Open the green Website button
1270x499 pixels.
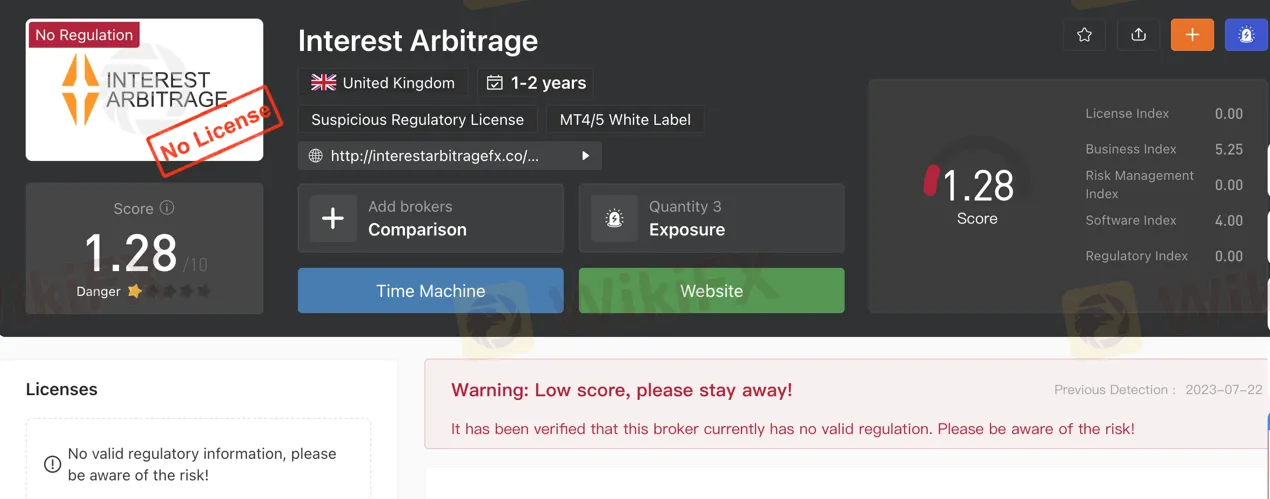tap(711, 291)
